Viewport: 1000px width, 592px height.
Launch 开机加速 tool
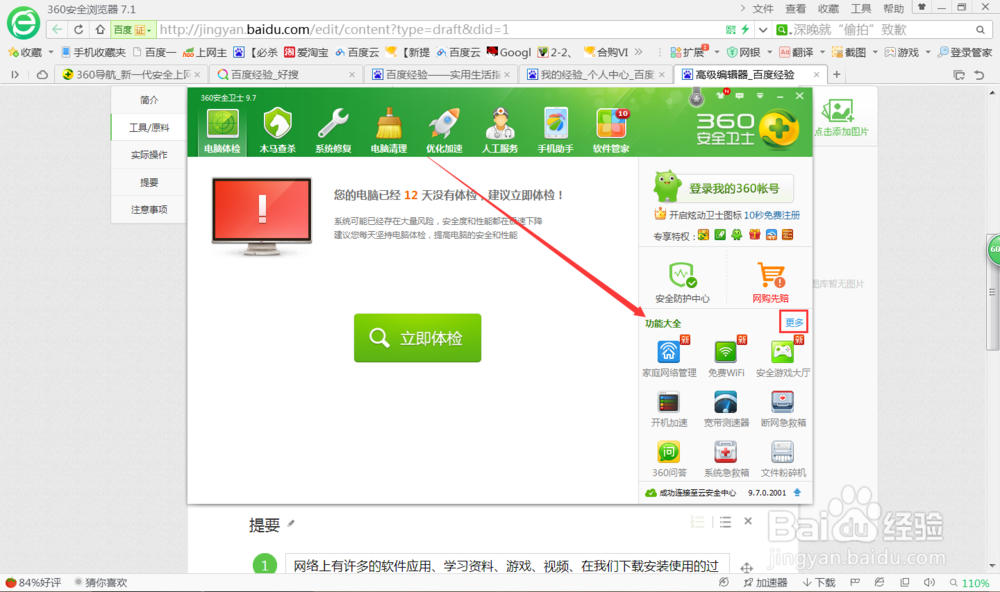tap(669, 409)
